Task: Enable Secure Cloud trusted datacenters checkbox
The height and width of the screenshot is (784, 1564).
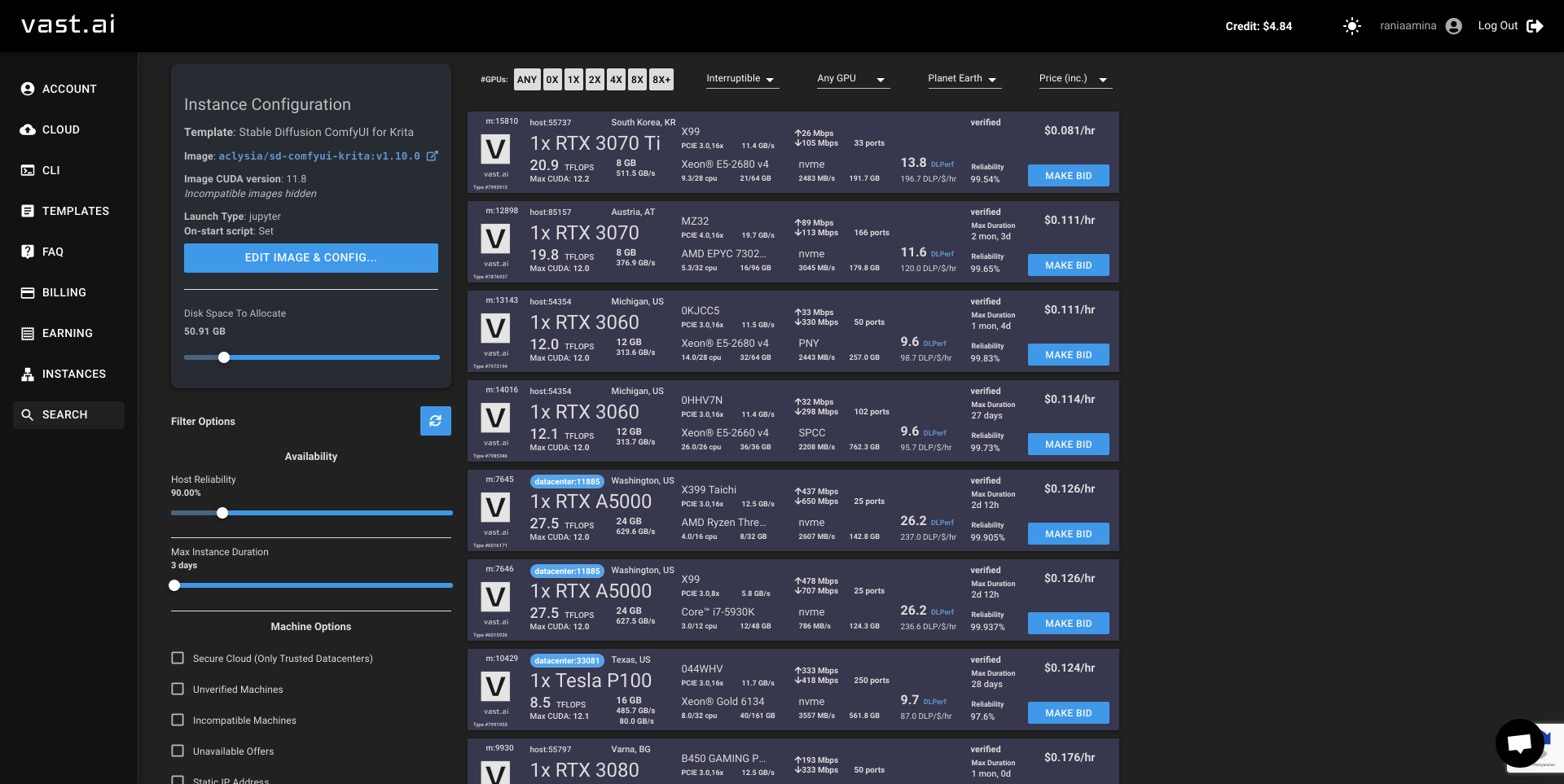Action: click(x=178, y=658)
